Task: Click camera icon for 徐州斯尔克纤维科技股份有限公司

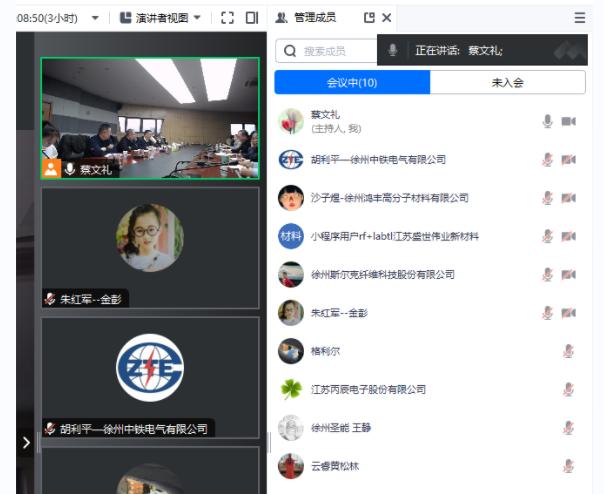Action: click(569, 274)
